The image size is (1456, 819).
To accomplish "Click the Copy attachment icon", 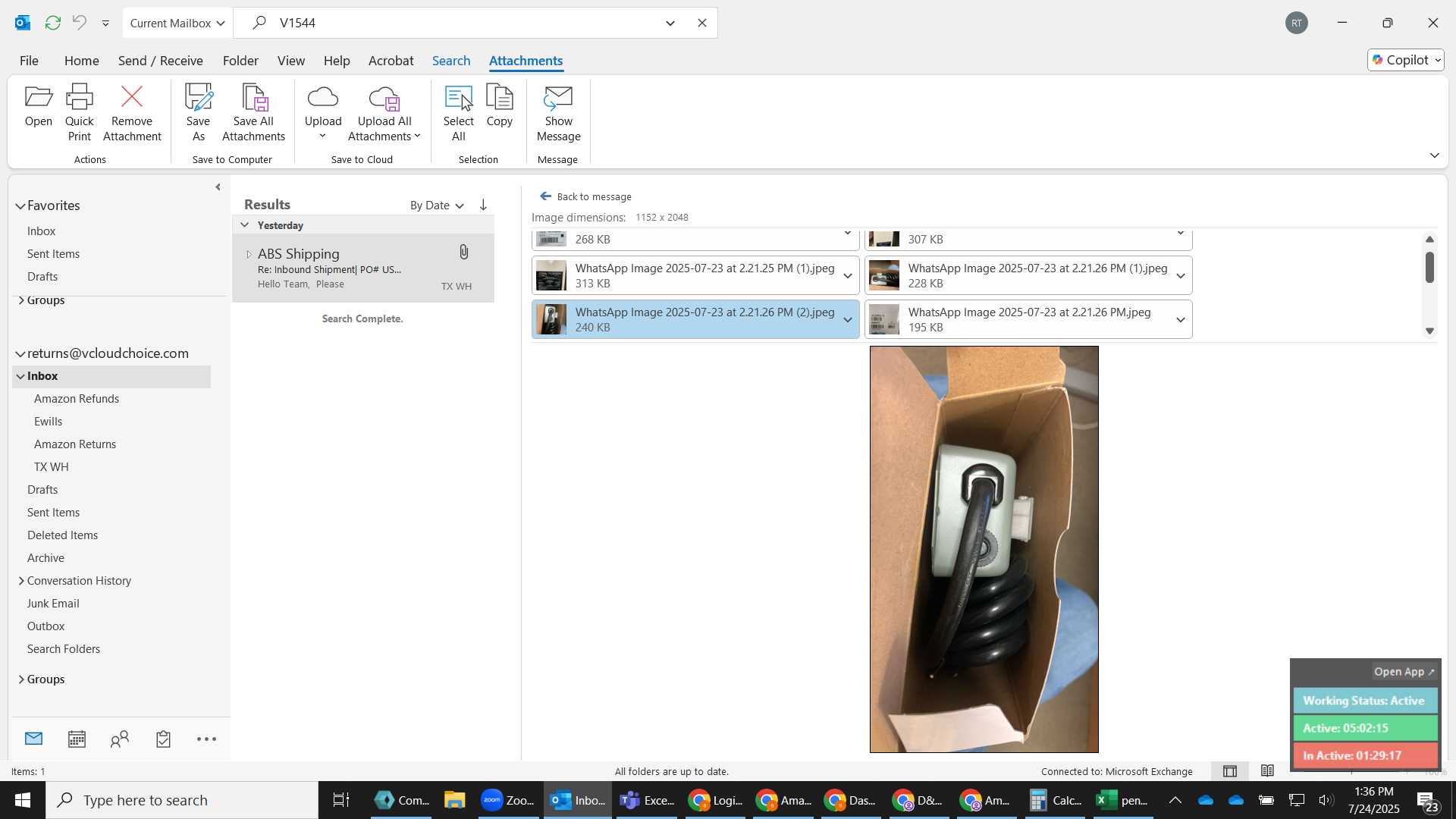I will point(499,106).
